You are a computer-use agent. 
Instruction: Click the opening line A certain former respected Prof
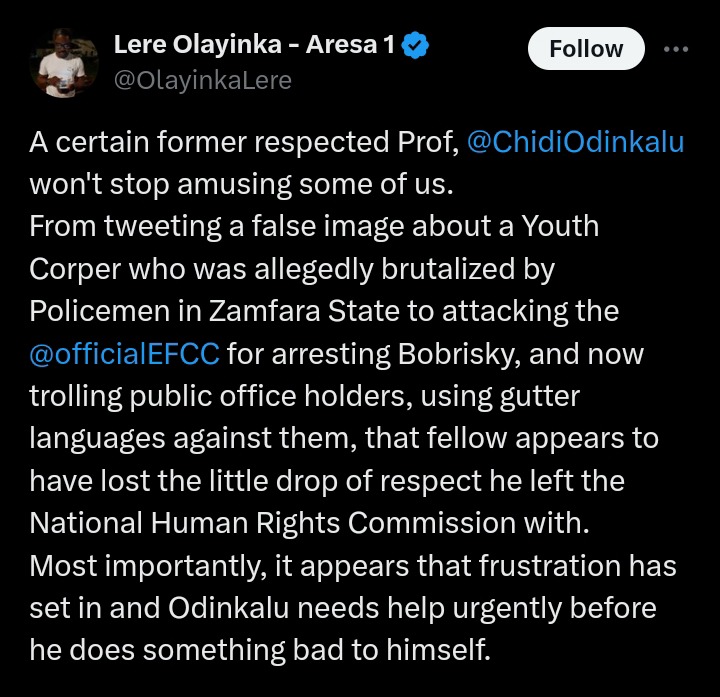click(244, 142)
